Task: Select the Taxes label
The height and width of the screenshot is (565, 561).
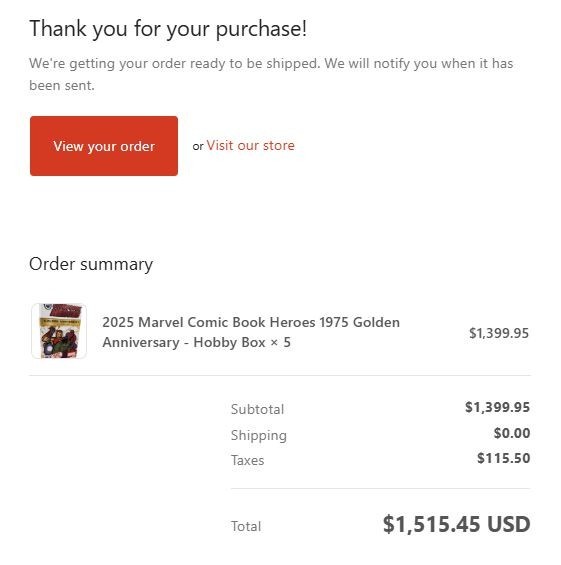Action: (x=248, y=461)
